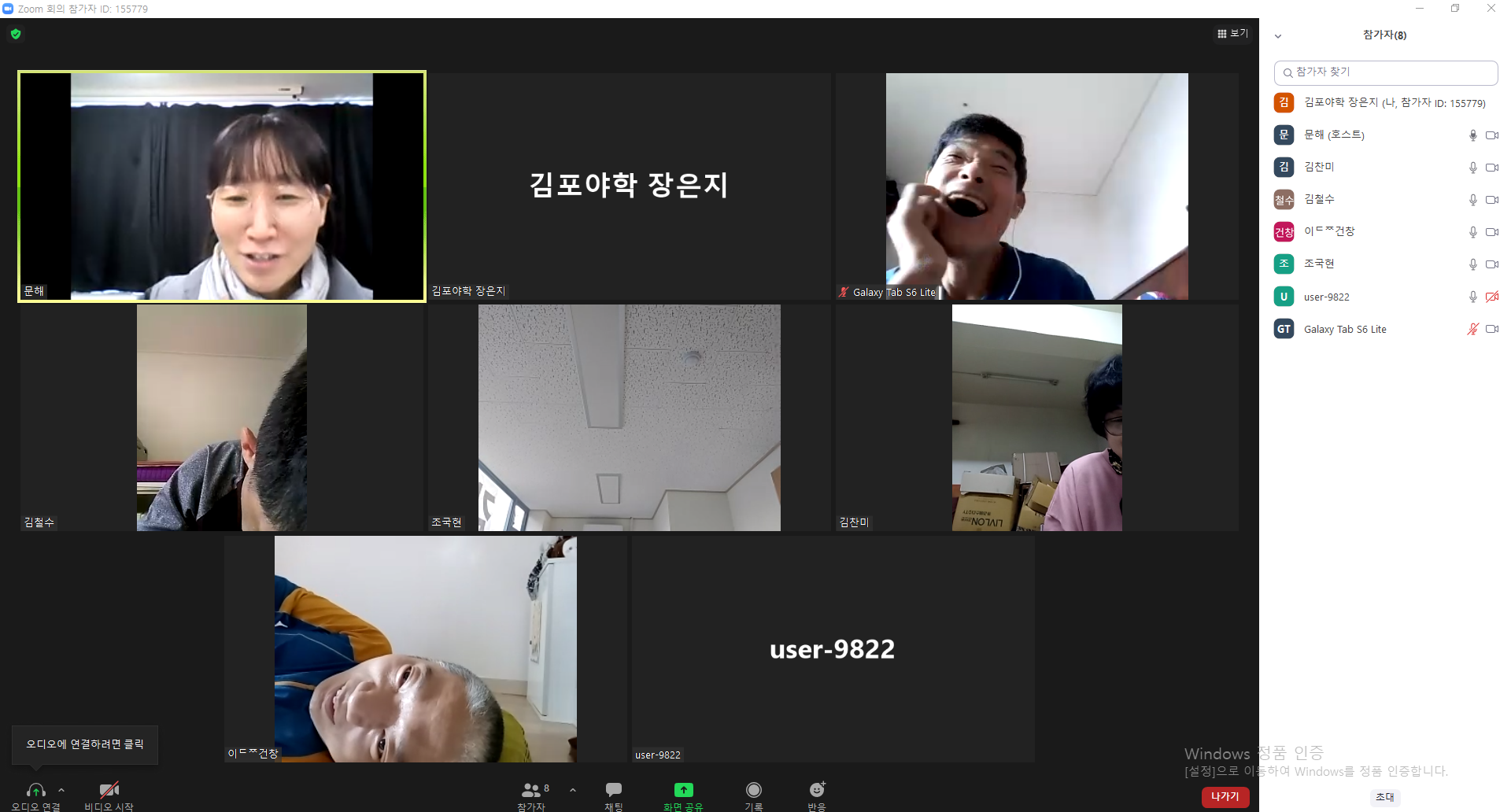Image resolution: width=1511 pixels, height=812 pixels.
Task: Click microphone icon in 이ㄷㅉ건창 row
Action: pyautogui.click(x=1473, y=232)
